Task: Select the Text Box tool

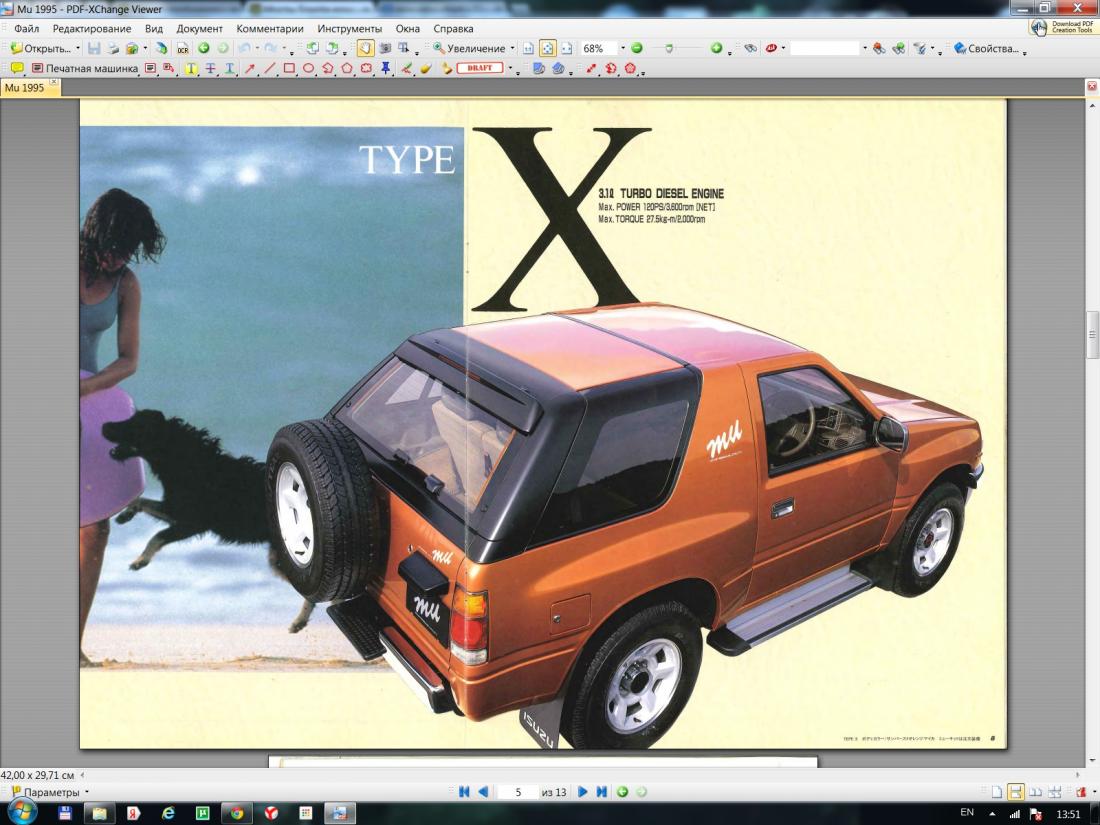Action: (150, 68)
